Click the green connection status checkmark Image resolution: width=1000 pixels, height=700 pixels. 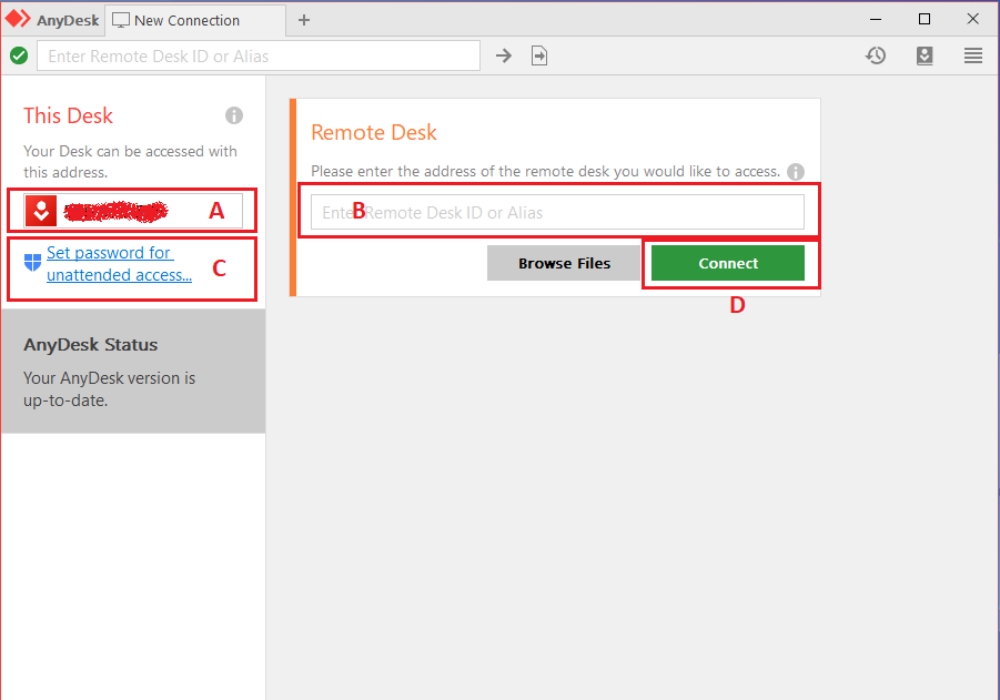(x=19, y=56)
